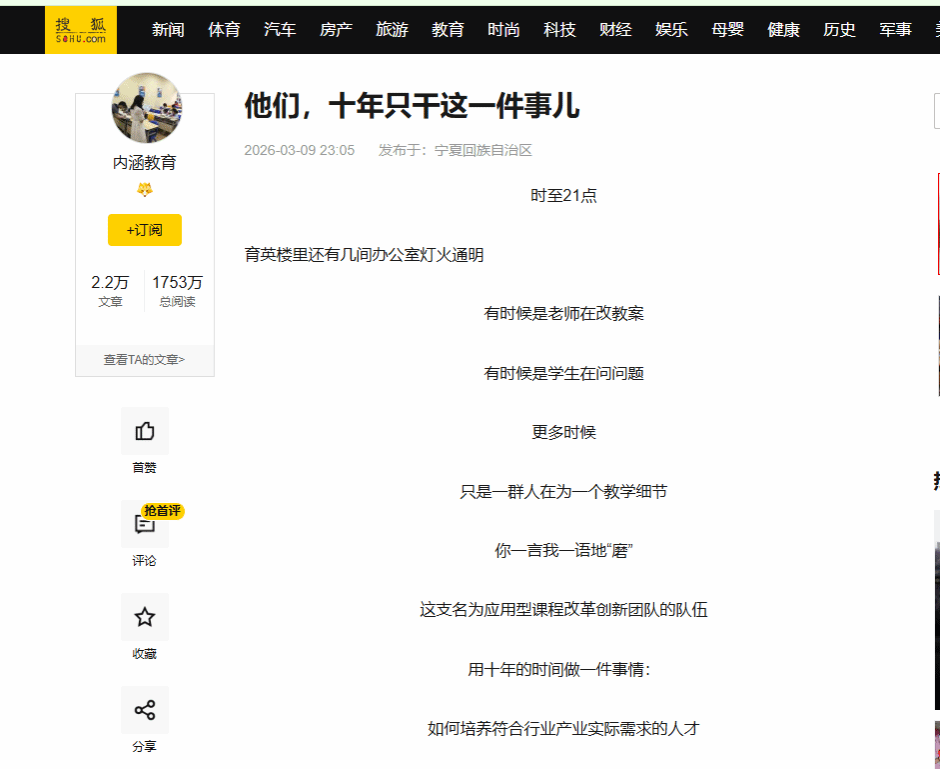Screen dimensions: 940x769
Task: Click the star favorite icon
Action: pos(145,617)
